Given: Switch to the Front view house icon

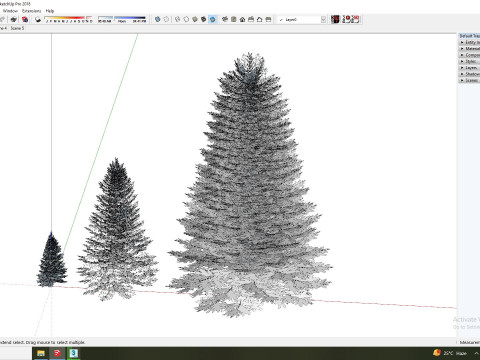Looking at the screenshot, I should pos(242,20).
